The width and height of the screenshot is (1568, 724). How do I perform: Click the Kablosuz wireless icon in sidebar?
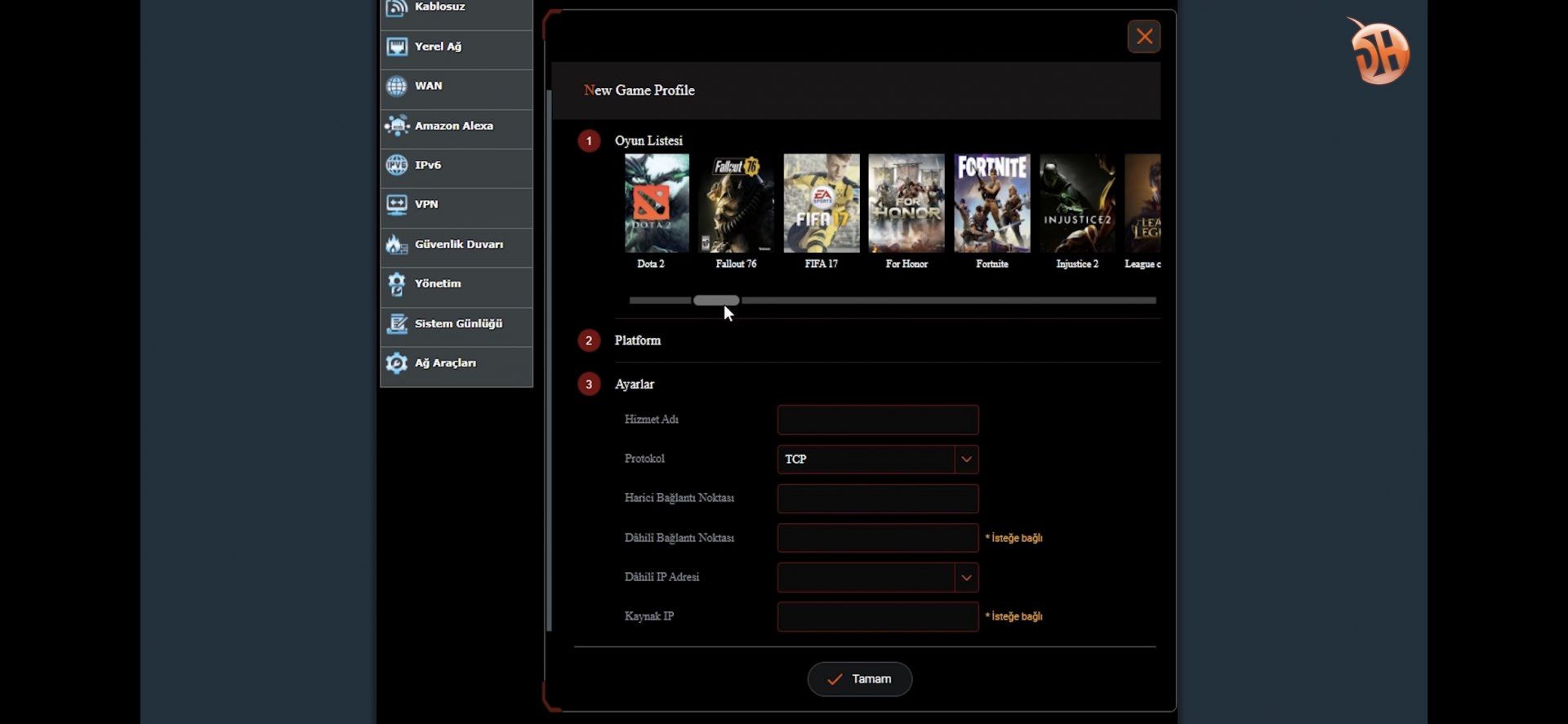coord(397,7)
